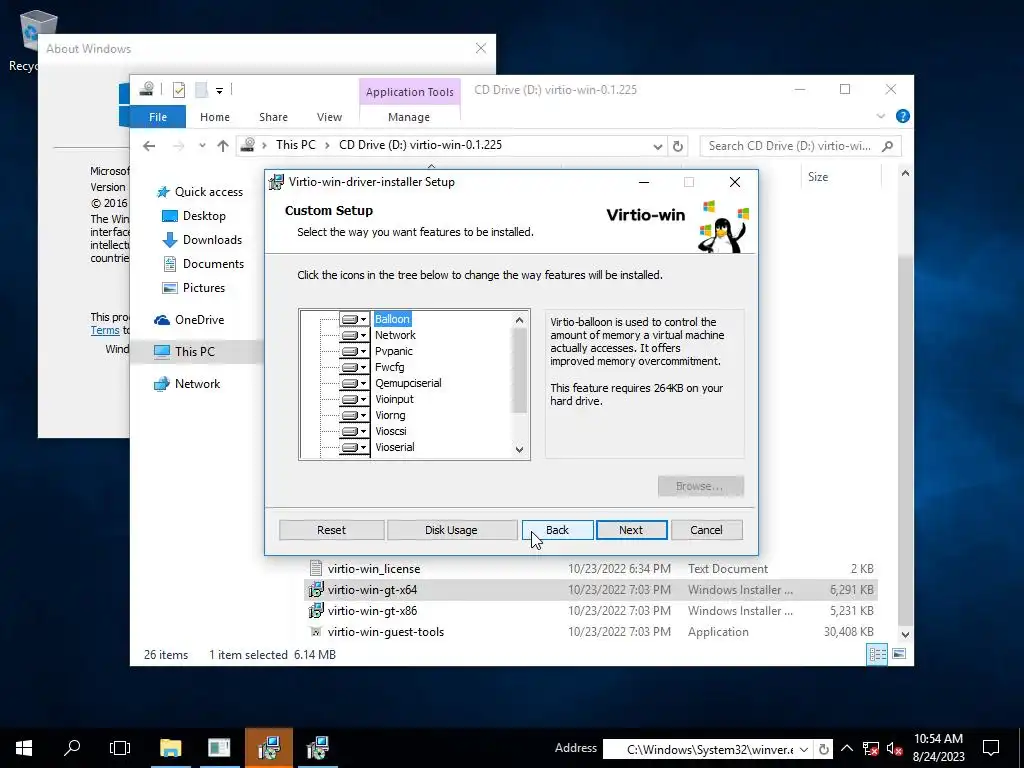
Task: Open the Balloon feature install dropdown icon
Action: click(x=355, y=319)
